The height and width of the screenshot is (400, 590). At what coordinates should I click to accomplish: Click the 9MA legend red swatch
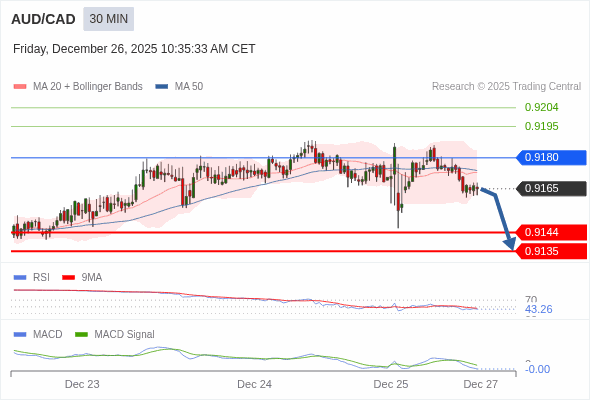pyautogui.click(x=68, y=278)
